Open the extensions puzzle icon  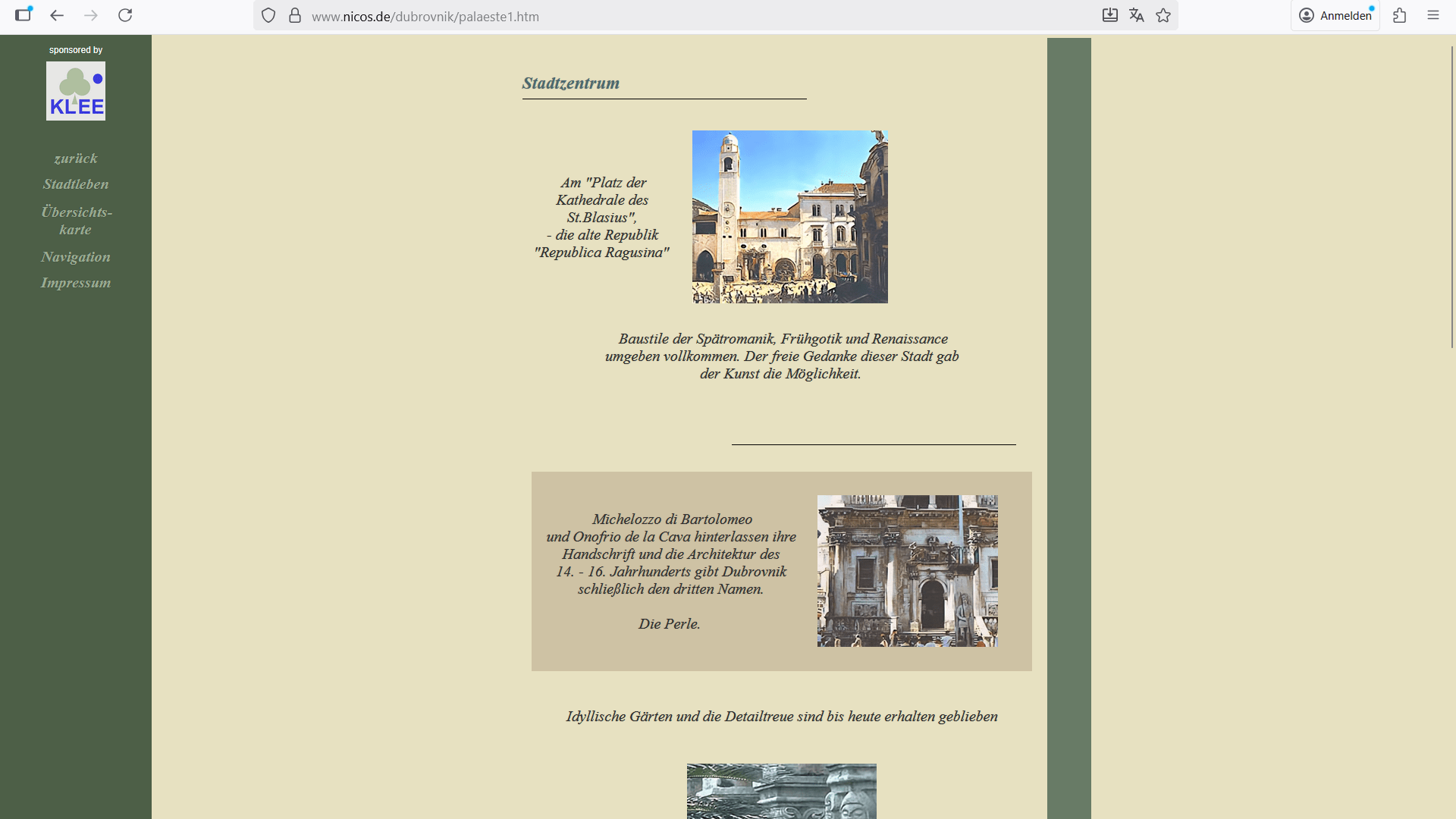pos(1400,15)
